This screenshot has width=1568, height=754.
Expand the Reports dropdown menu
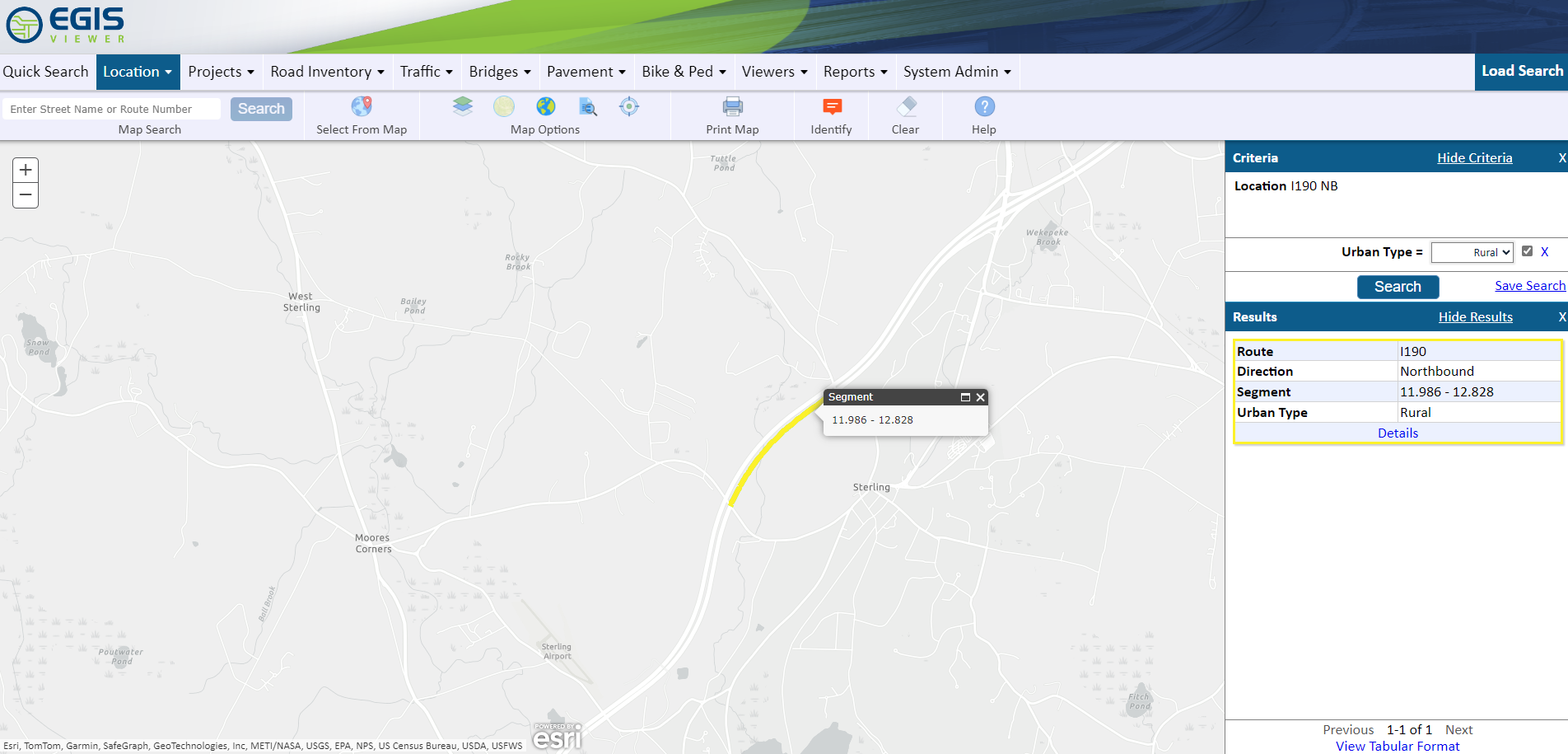point(855,72)
